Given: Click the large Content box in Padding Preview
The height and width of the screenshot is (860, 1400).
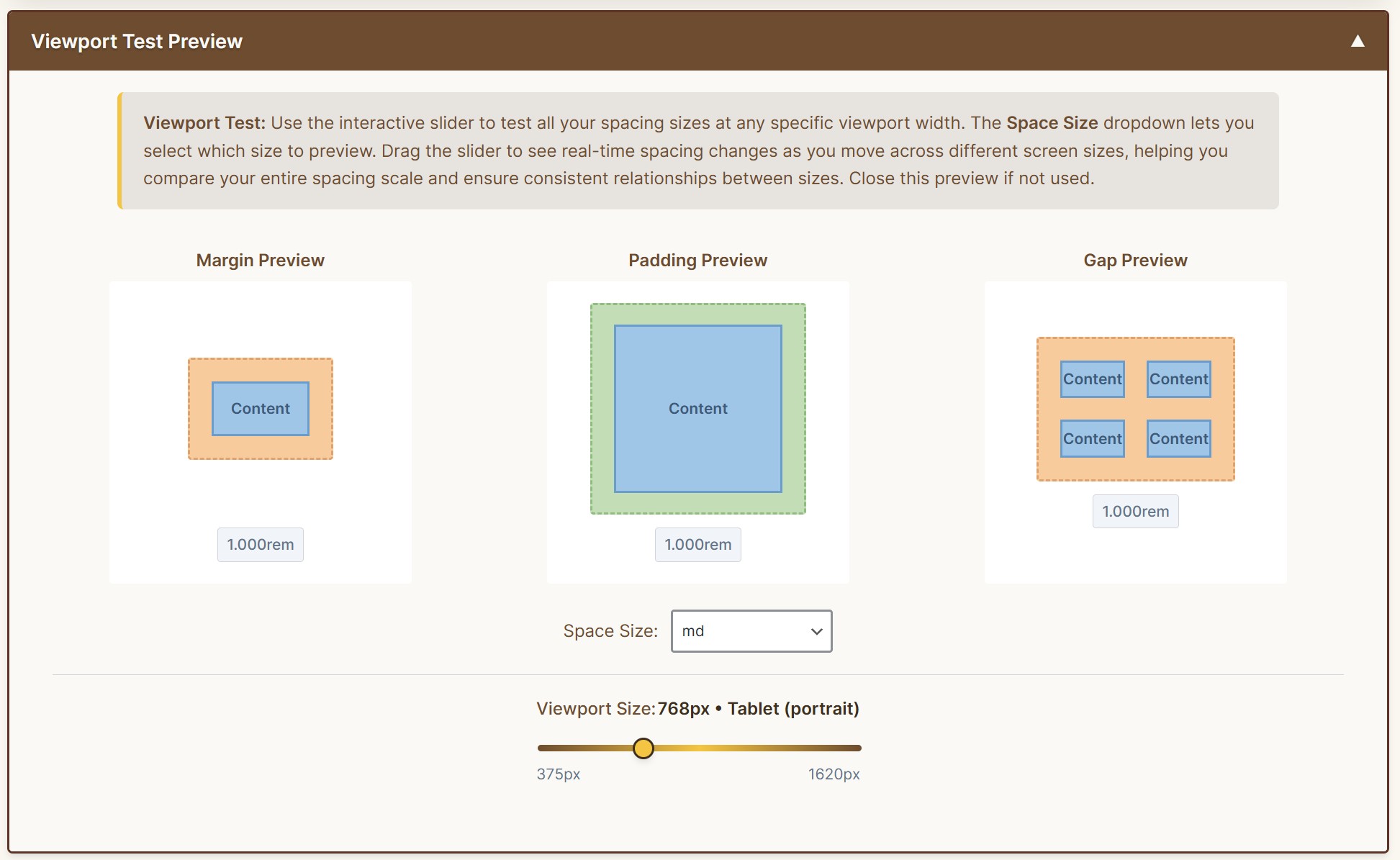Looking at the screenshot, I should [697, 409].
